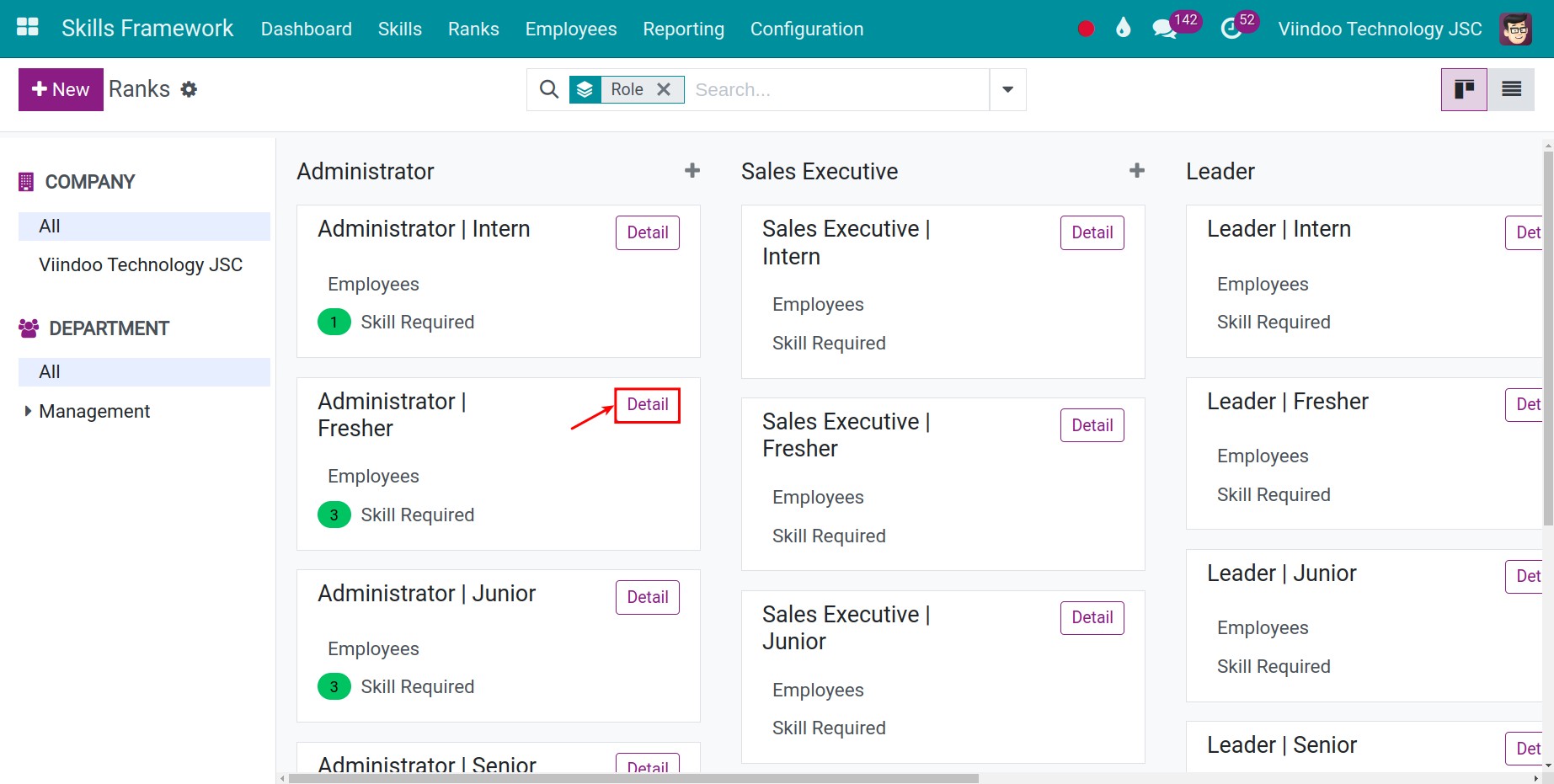Click the red recording indicator icon
Image resolution: width=1554 pixels, height=784 pixels.
1086,29
